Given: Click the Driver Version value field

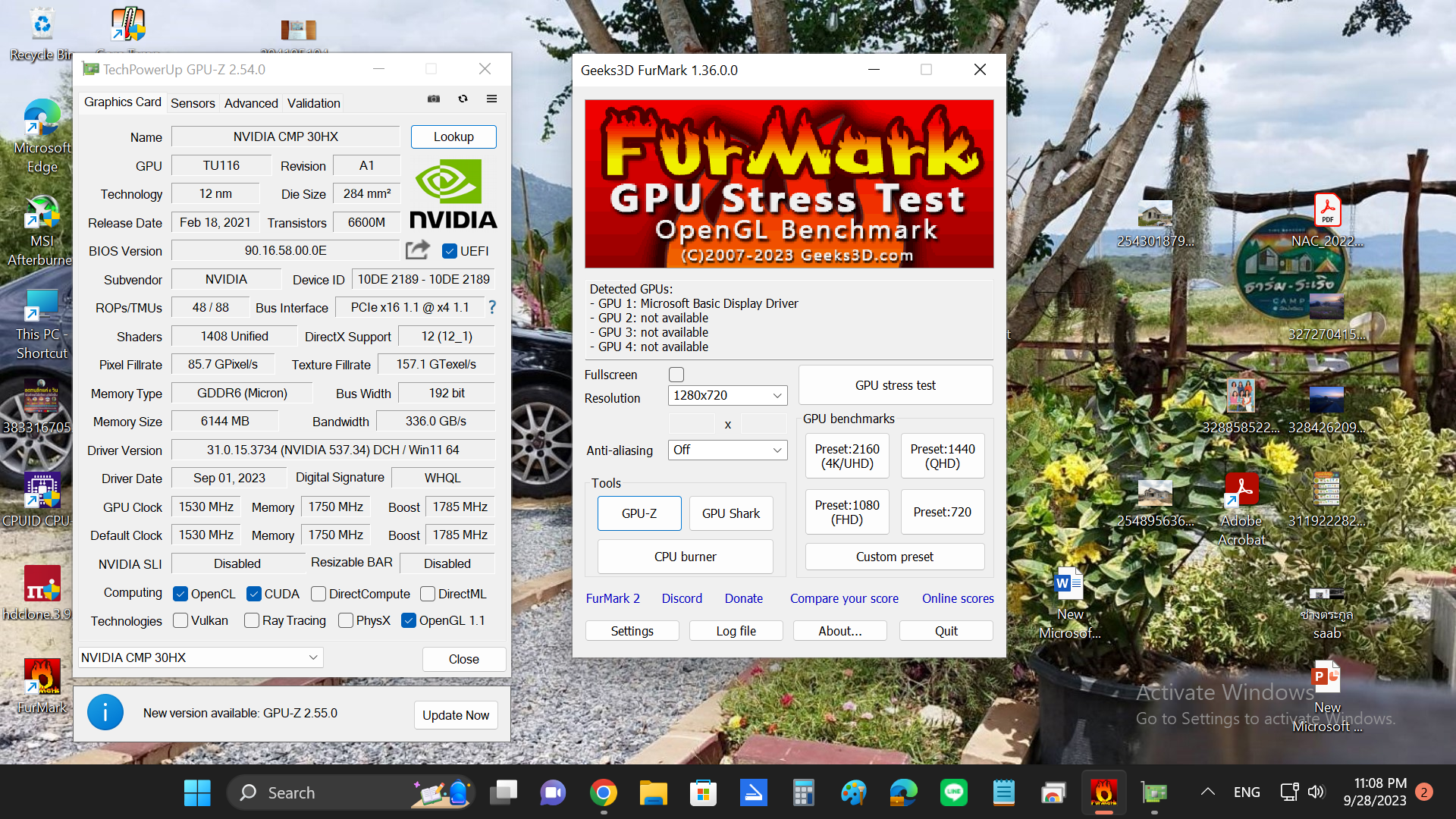Looking at the screenshot, I should [x=333, y=450].
